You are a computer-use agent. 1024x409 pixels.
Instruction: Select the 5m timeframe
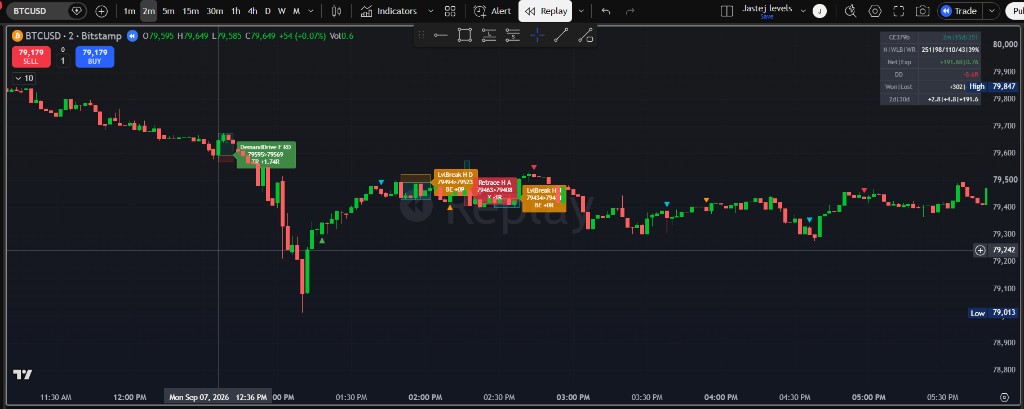(x=168, y=11)
